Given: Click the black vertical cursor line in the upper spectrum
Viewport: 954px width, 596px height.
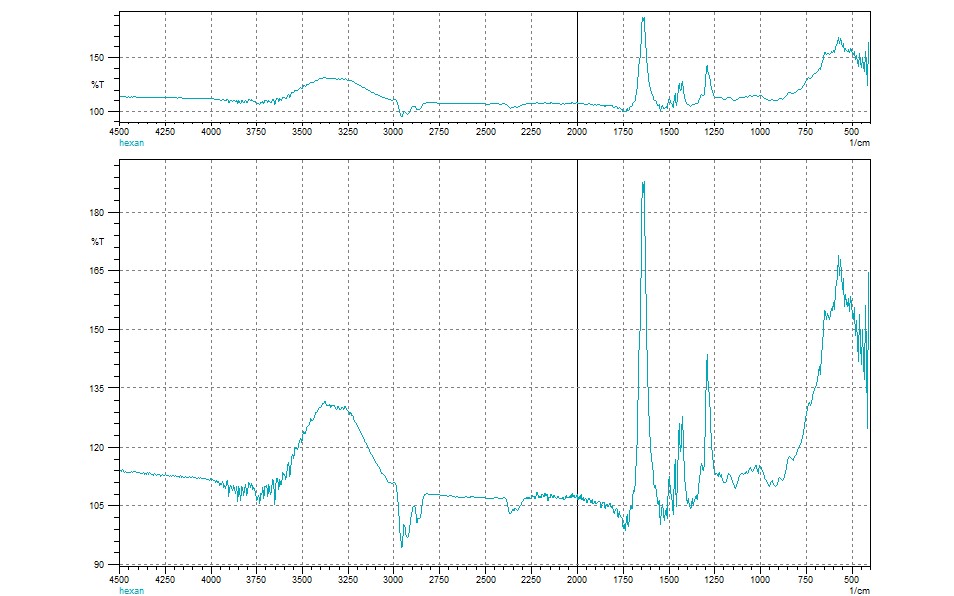Looking at the screenshot, I should pos(577,67).
